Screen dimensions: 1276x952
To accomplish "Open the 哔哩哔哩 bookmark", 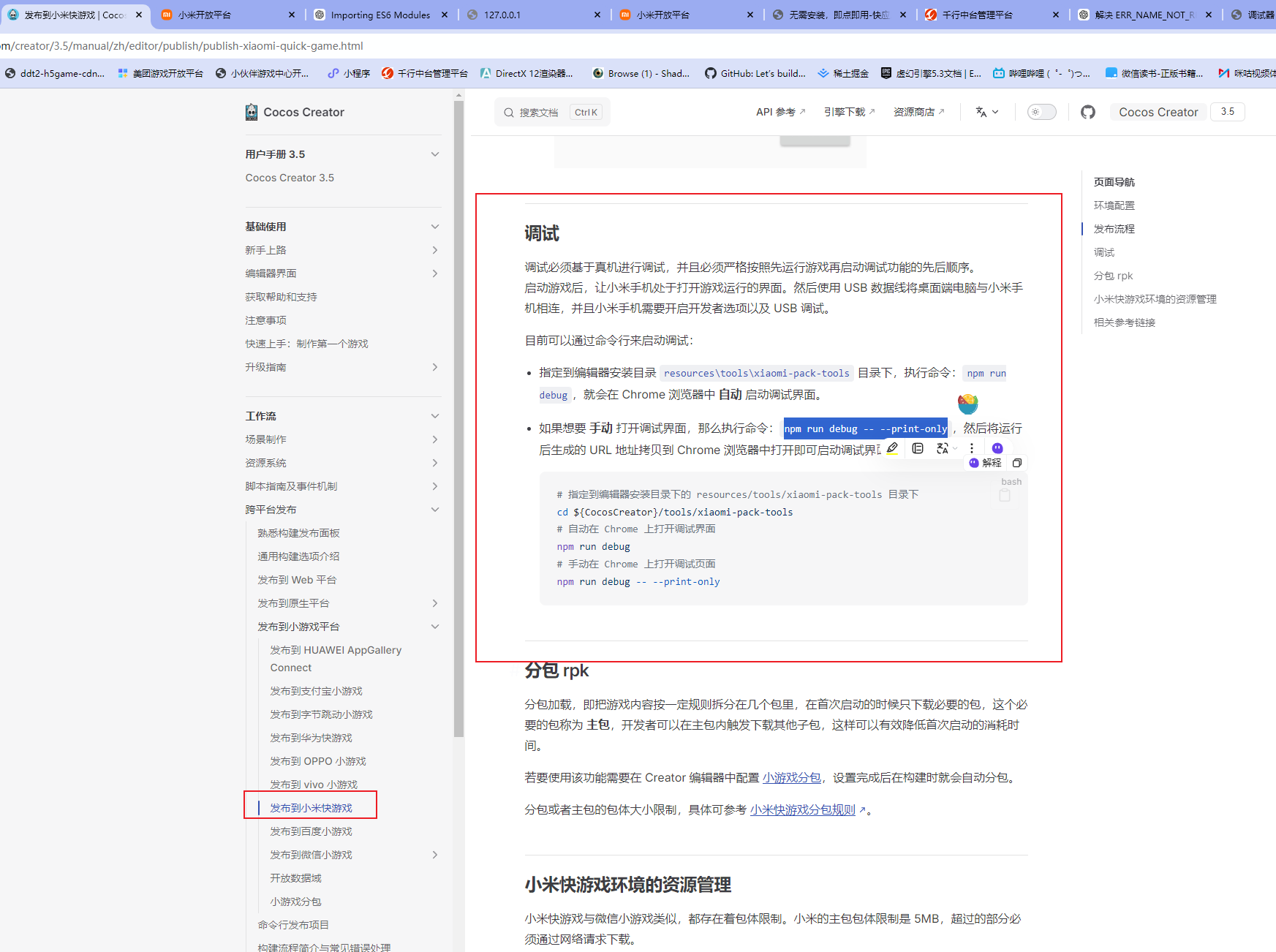I will [1041, 73].
